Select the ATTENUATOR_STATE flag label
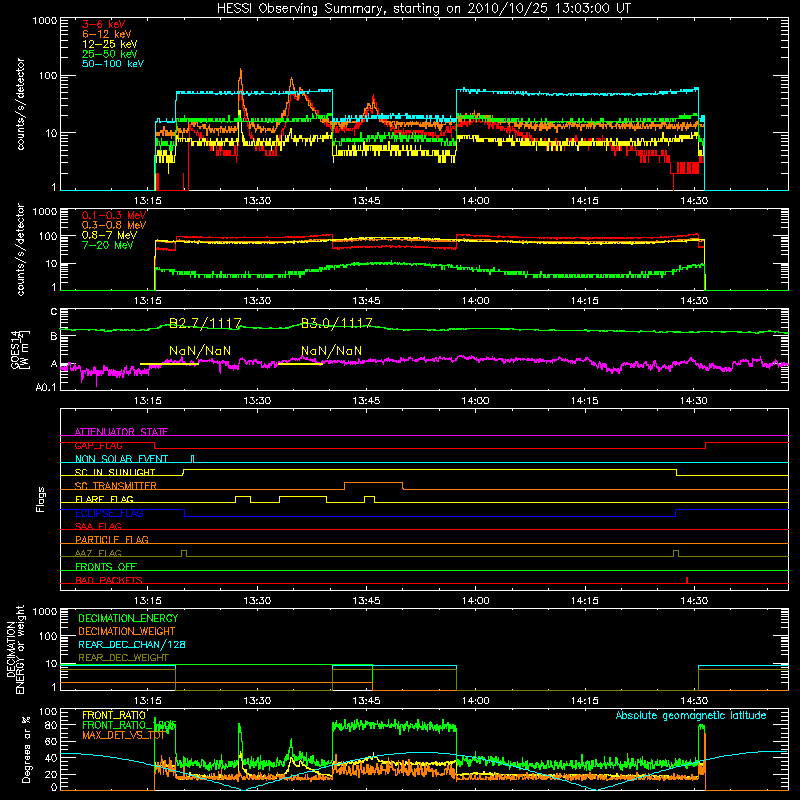Image resolution: width=800 pixels, height=800 pixels. [x=121, y=432]
